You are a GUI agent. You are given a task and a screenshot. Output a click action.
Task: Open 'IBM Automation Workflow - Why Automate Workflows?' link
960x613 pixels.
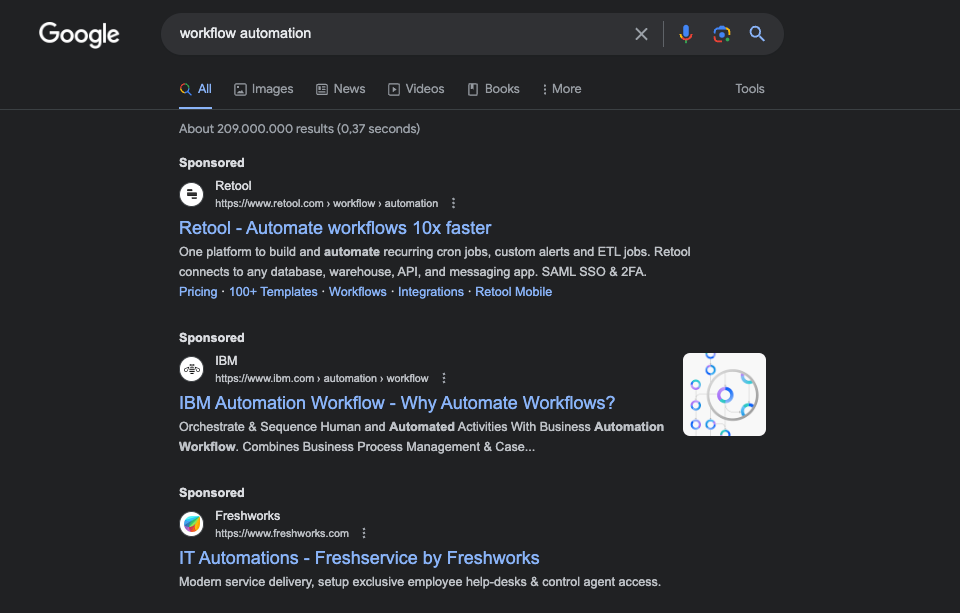point(397,403)
